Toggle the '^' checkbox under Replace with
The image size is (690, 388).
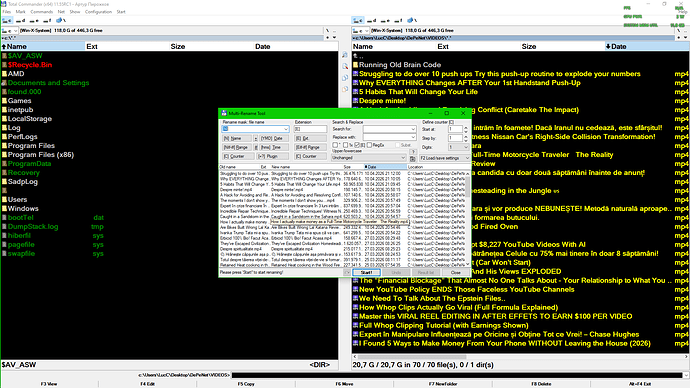(x=335, y=145)
